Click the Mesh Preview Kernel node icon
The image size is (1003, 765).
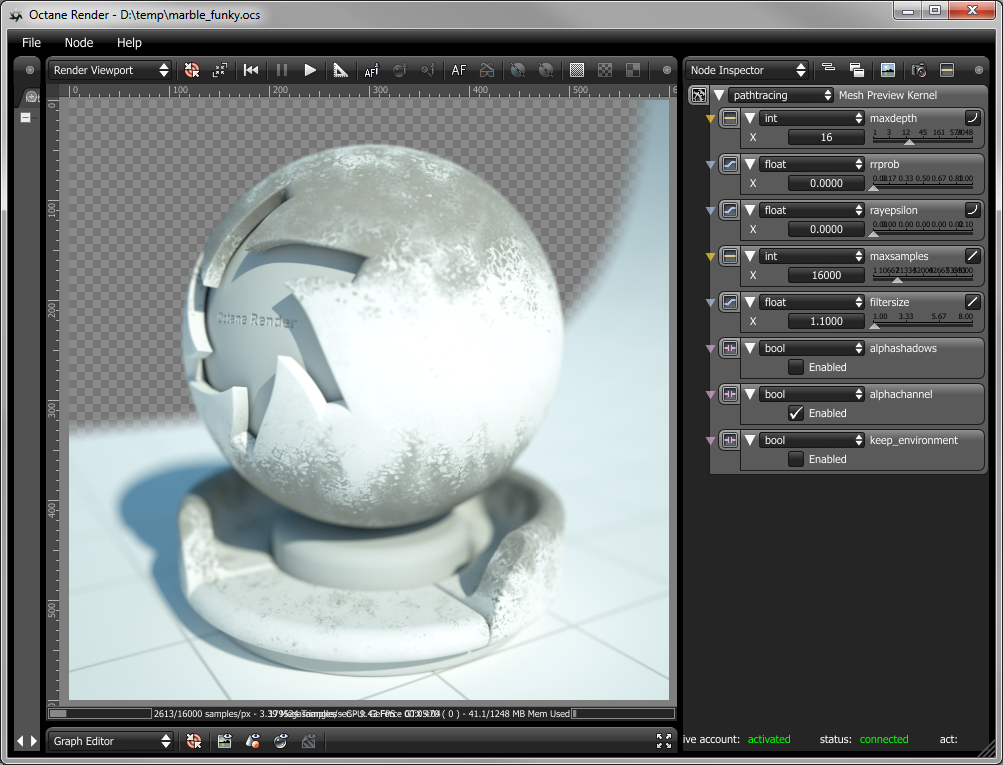point(699,95)
